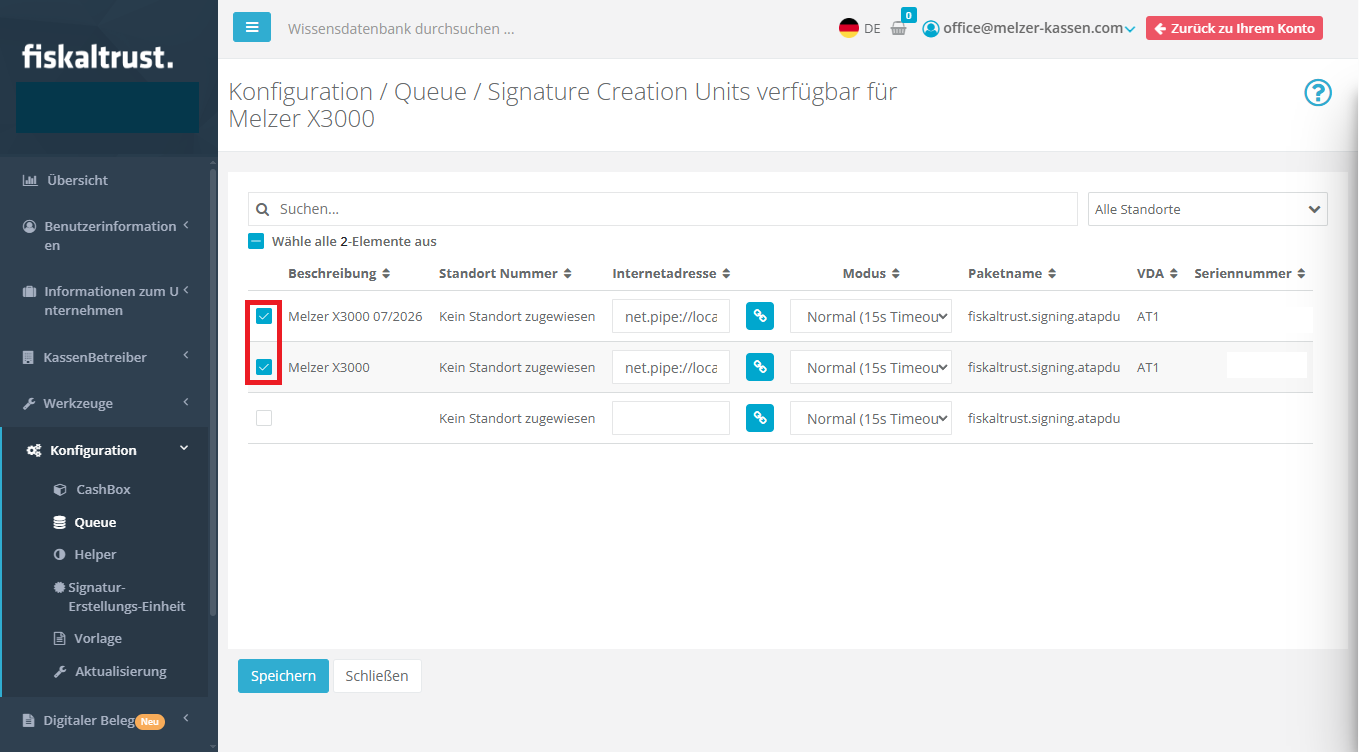This screenshot has width=1359, height=752.
Task: Edit Internetadresse for Melzer X3000 07/2026
Action: point(671,316)
